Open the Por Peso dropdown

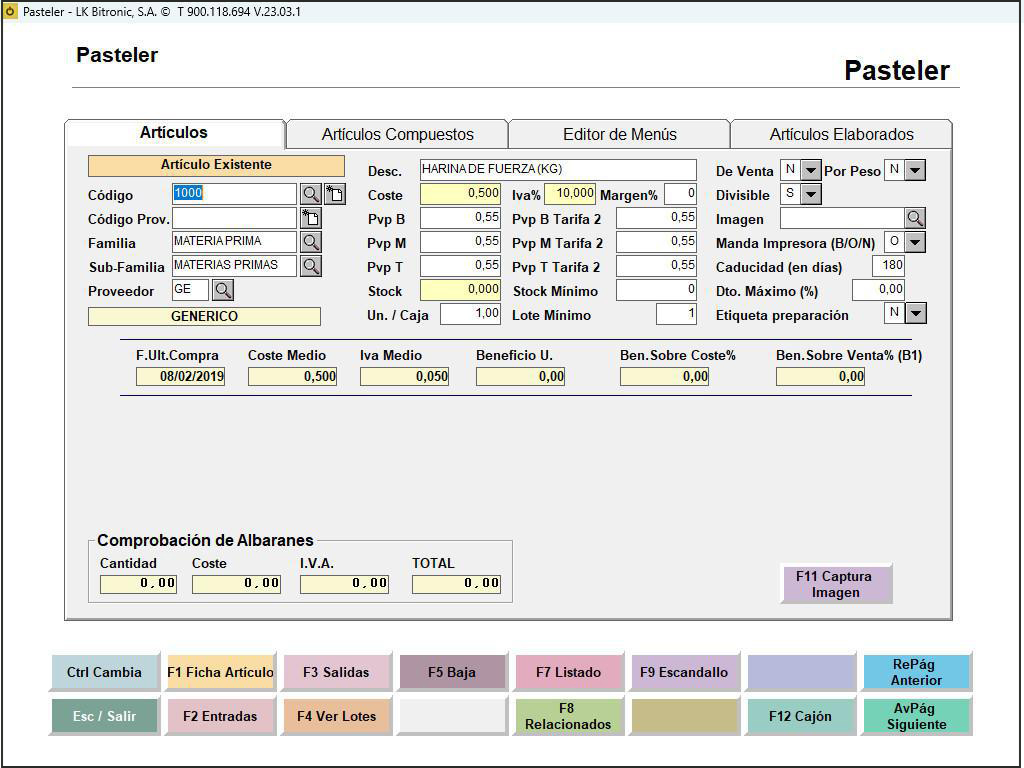coord(915,170)
